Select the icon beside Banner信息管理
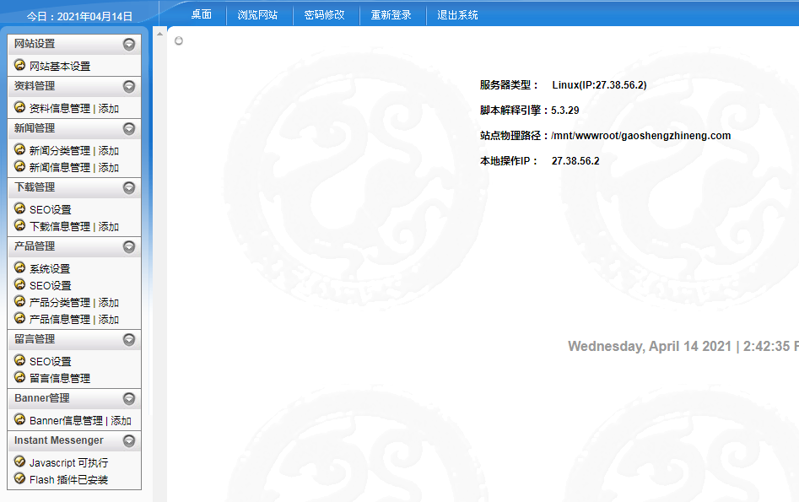799x502 pixels. (x=20, y=420)
